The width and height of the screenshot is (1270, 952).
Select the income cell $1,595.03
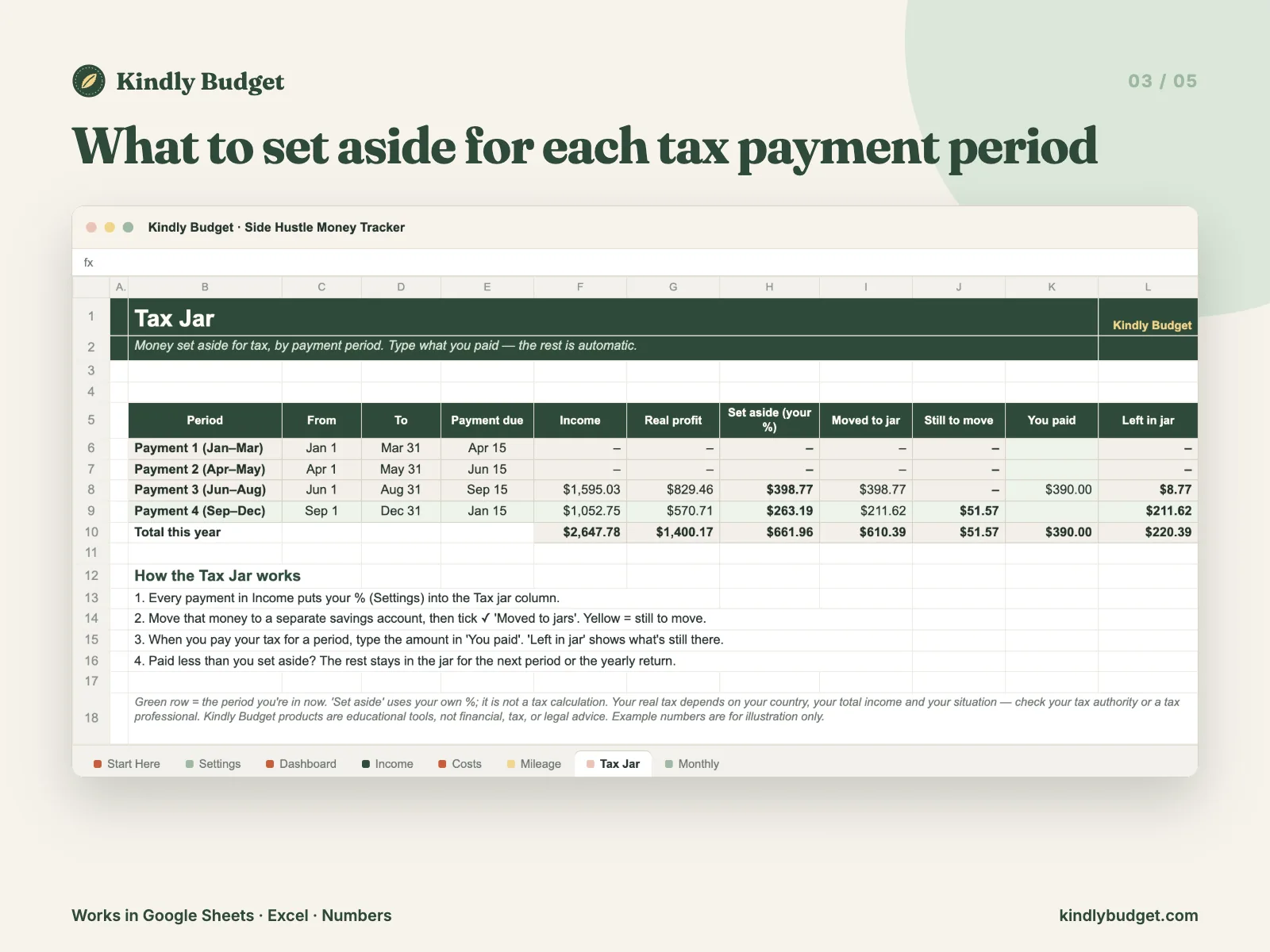(x=580, y=490)
